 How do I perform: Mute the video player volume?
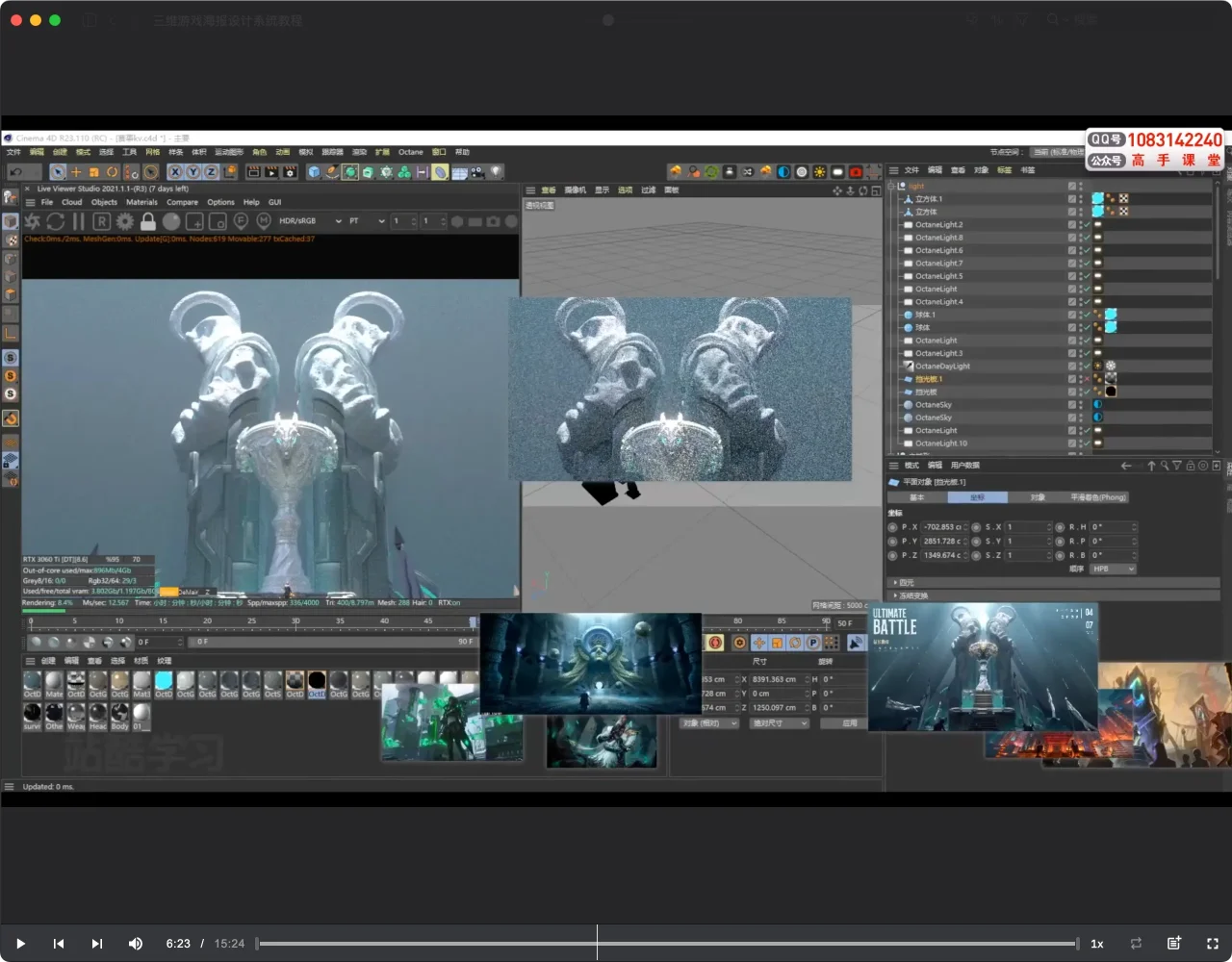pos(135,944)
